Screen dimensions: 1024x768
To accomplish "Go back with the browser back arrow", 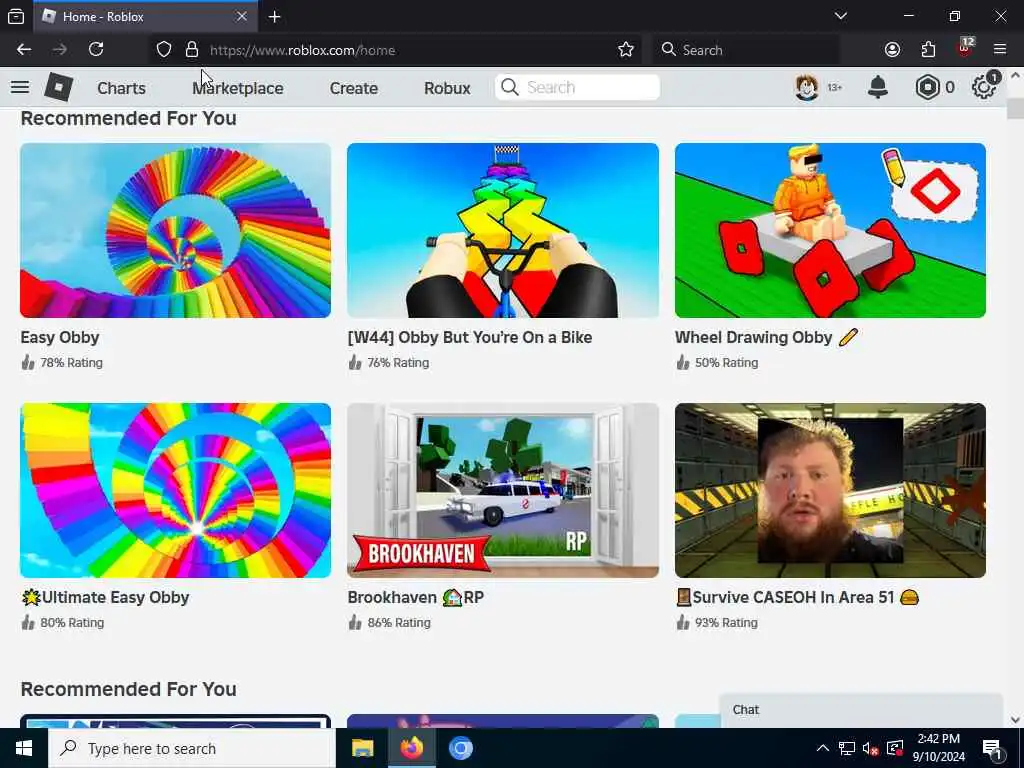I will 24,50.
